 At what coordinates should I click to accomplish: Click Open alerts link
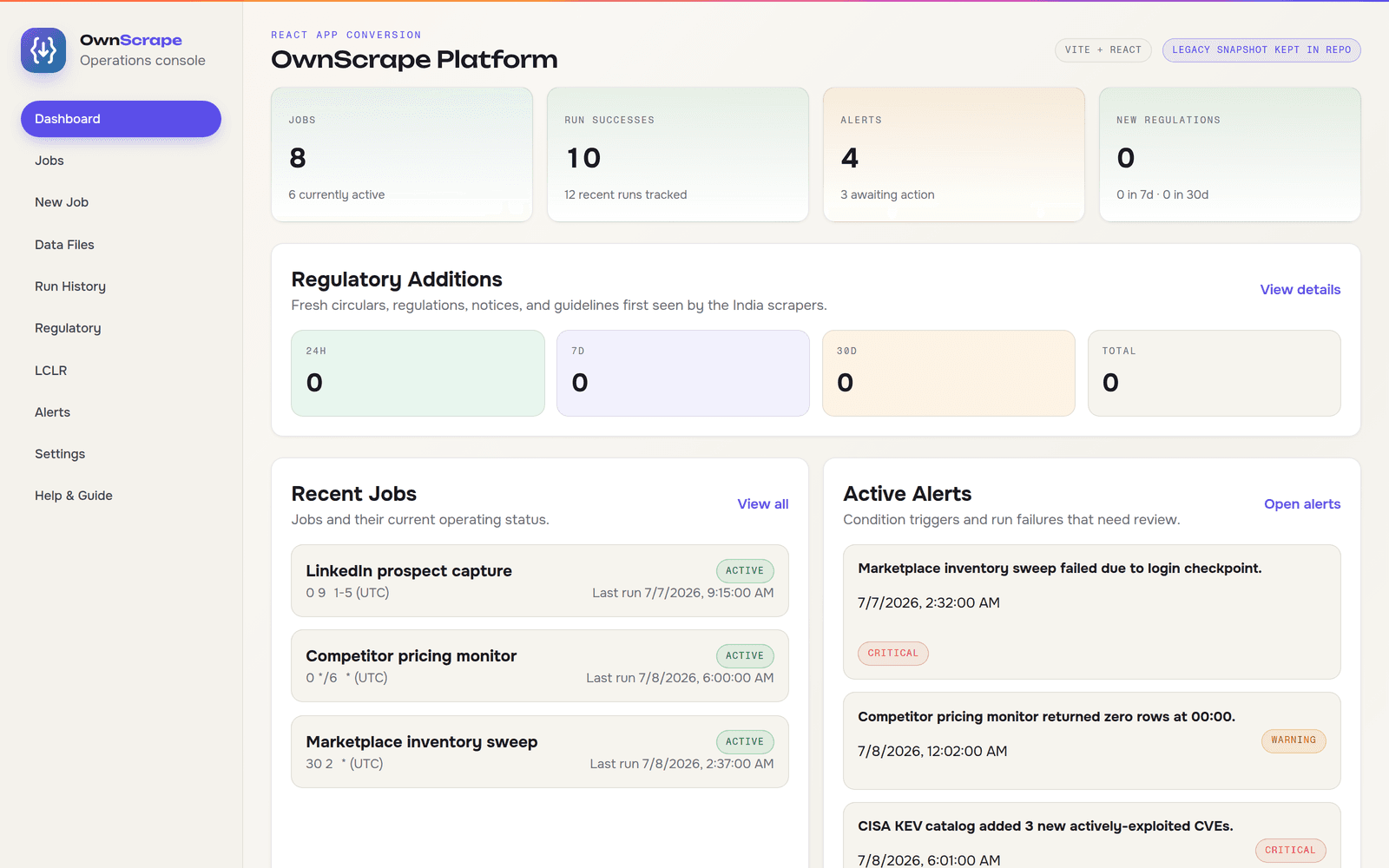click(1302, 504)
